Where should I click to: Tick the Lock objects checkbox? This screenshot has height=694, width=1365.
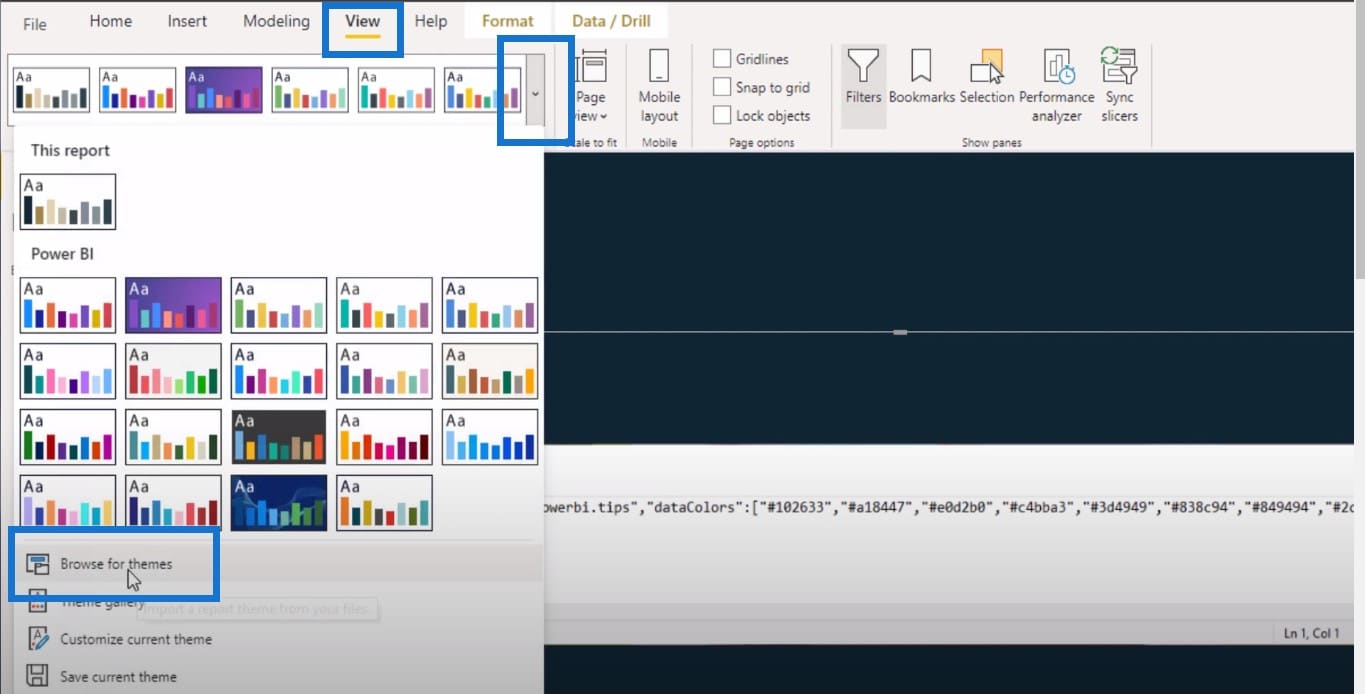722,115
